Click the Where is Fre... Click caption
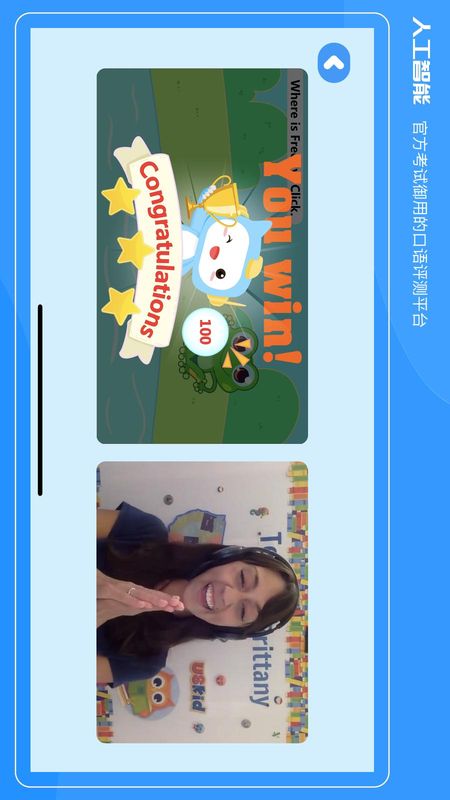 (x=295, y=147)
